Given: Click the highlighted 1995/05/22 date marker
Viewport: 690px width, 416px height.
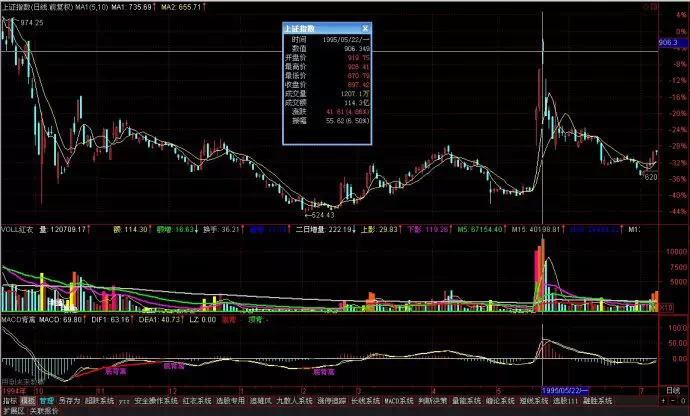Looking at the screenshot, I should pos(565,390).
